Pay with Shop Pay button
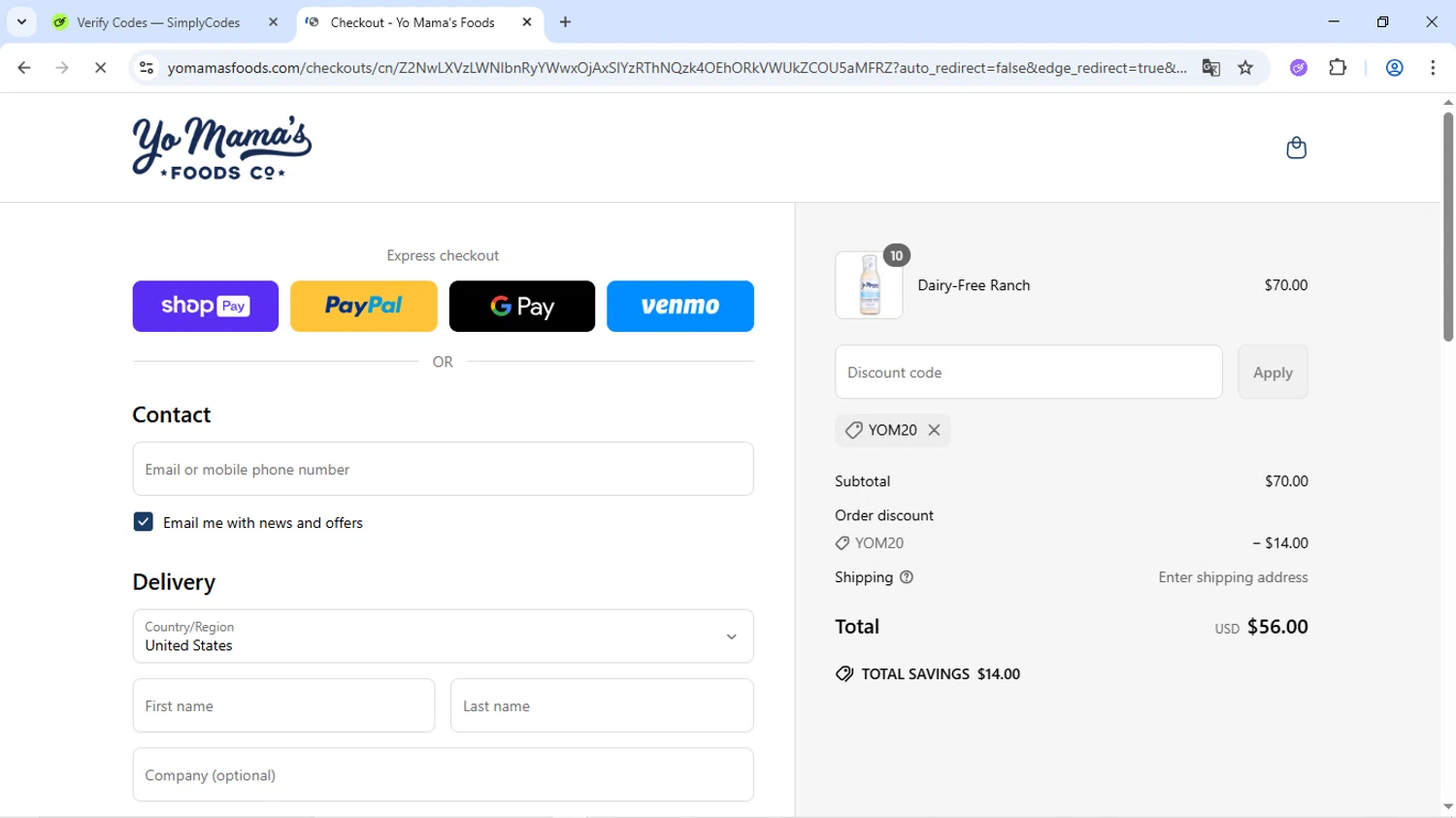 tap(206, 307)
